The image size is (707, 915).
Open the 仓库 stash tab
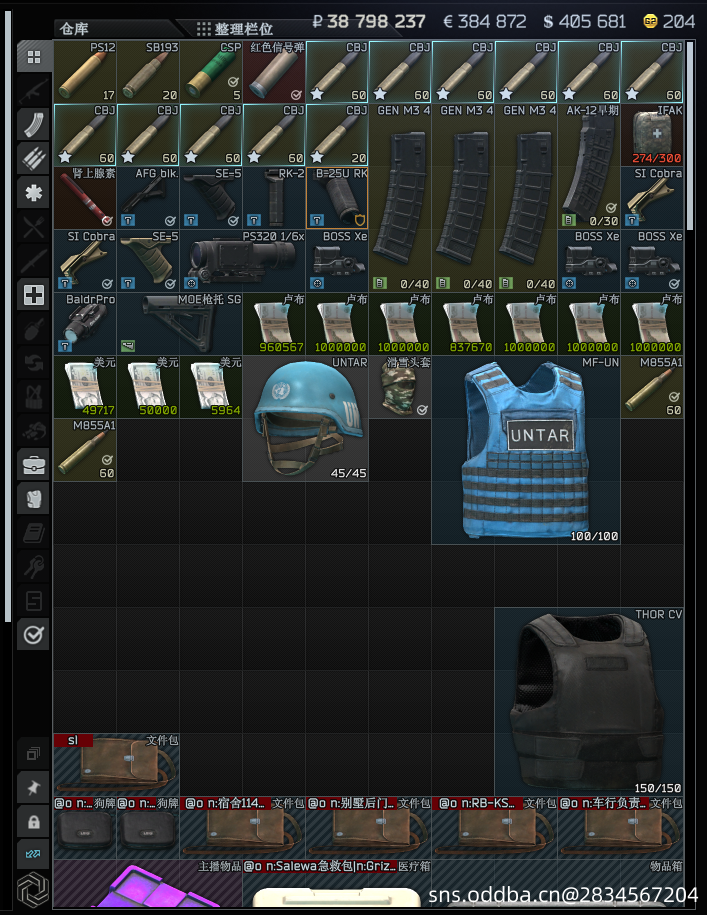[x=75, y=29]
